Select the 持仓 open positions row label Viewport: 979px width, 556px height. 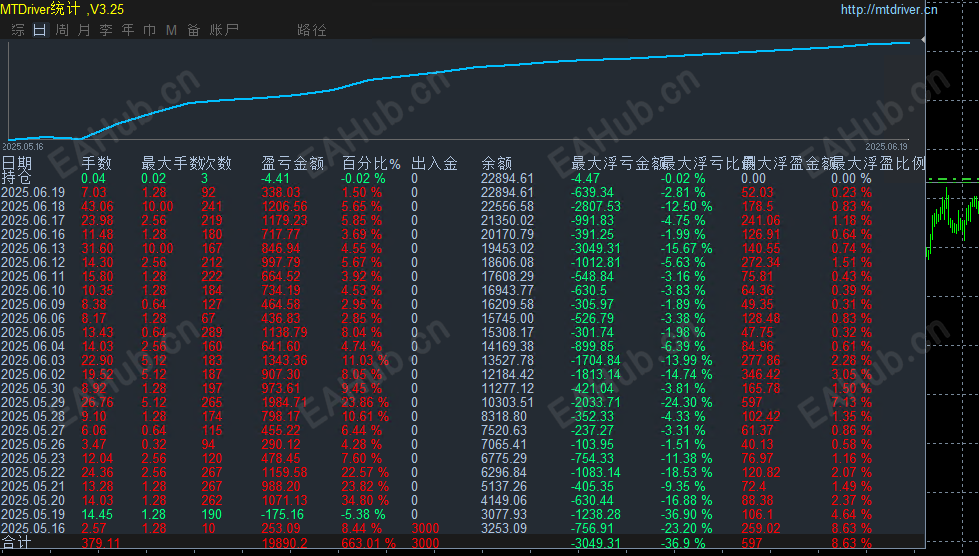[x=17, y=178]
